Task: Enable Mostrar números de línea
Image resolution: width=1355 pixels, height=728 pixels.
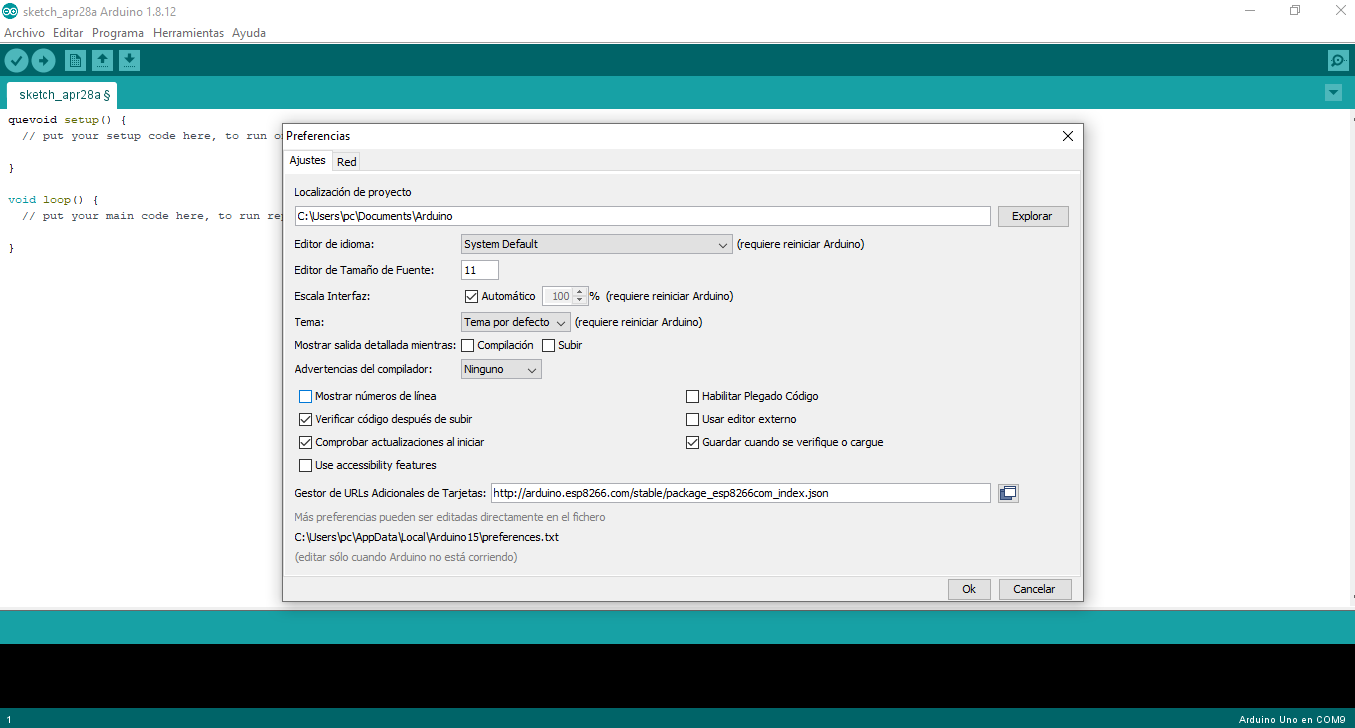Action: click(x=306, y=396)
